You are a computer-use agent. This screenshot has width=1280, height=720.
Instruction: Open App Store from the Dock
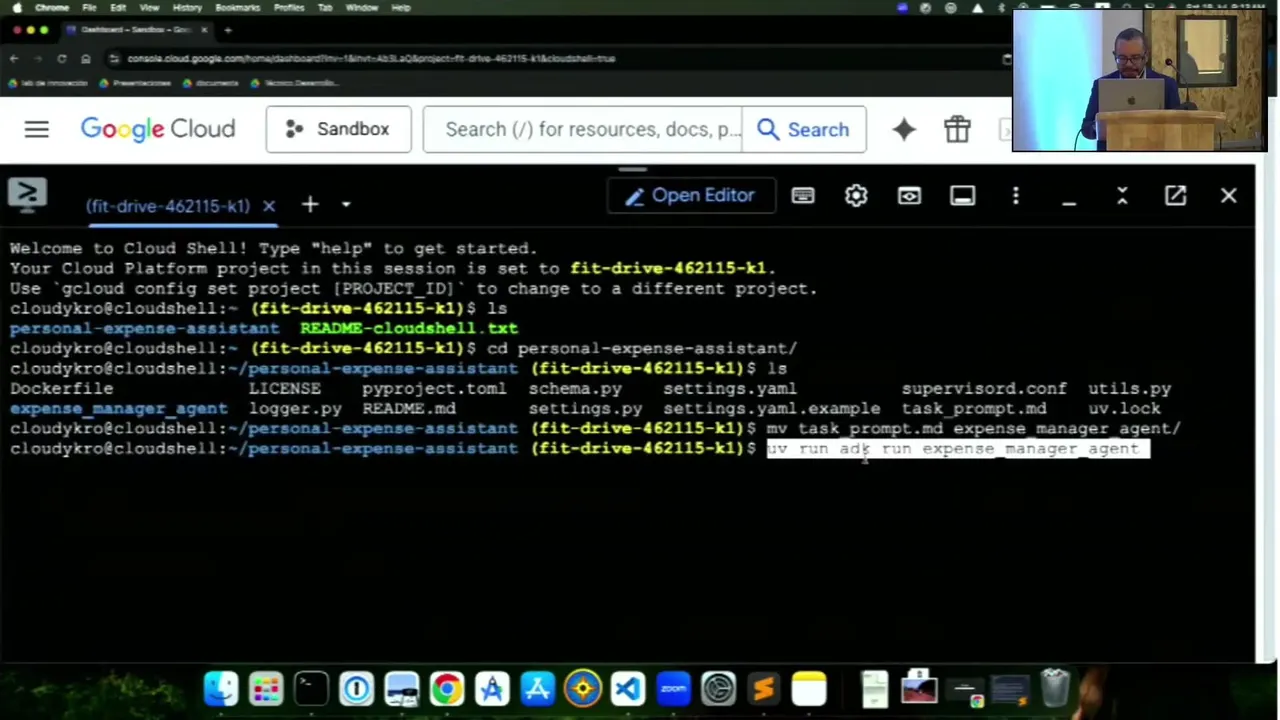coord(537,689)
